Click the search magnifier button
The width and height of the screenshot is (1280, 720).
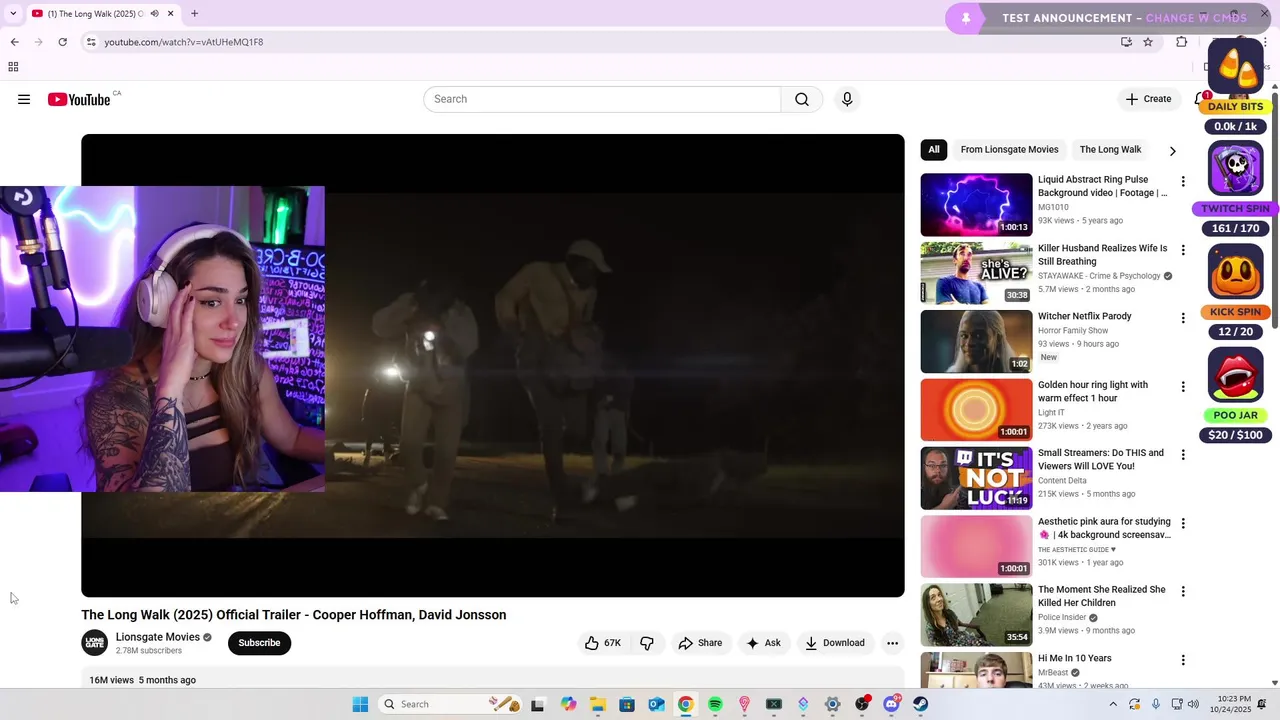click(802, 99)
